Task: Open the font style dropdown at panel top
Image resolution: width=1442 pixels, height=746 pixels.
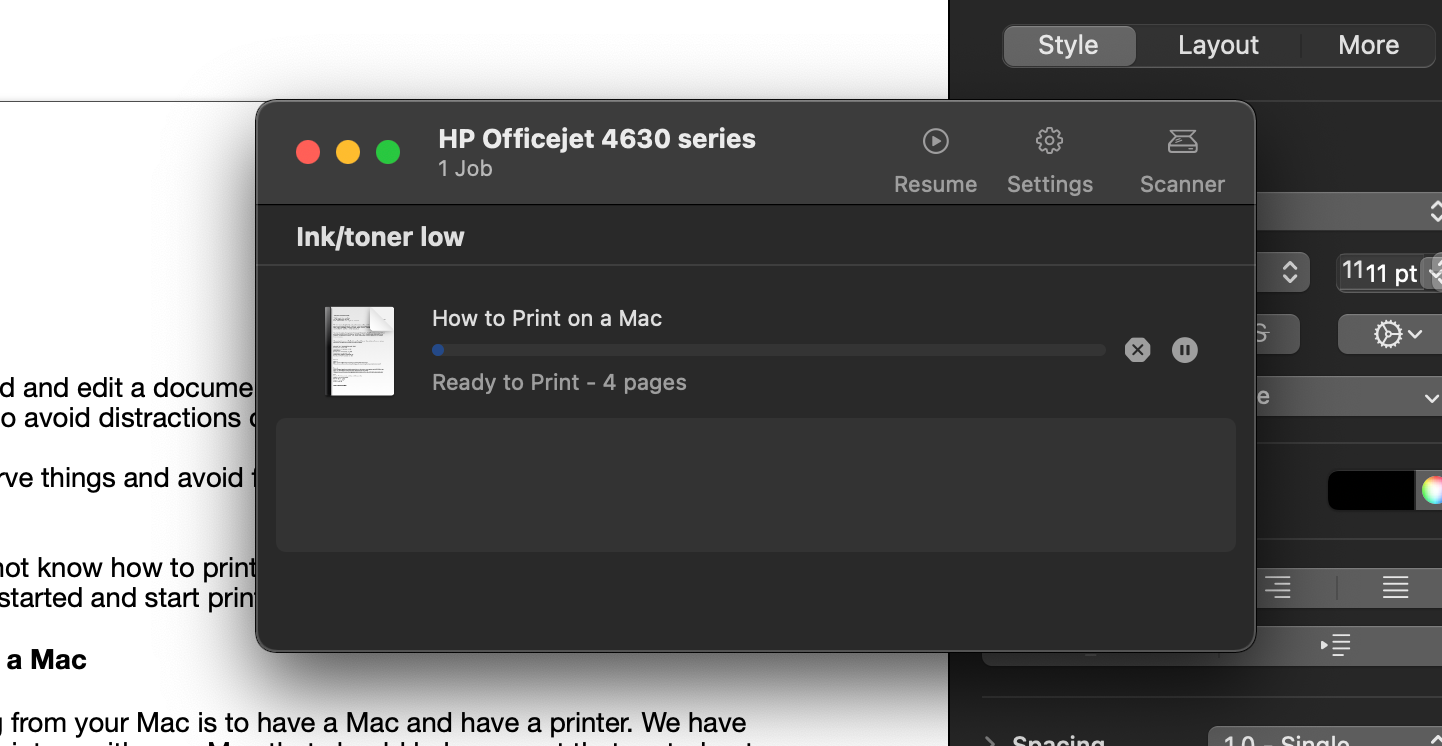Action: pyautogui.click(x=1350, y=211)
